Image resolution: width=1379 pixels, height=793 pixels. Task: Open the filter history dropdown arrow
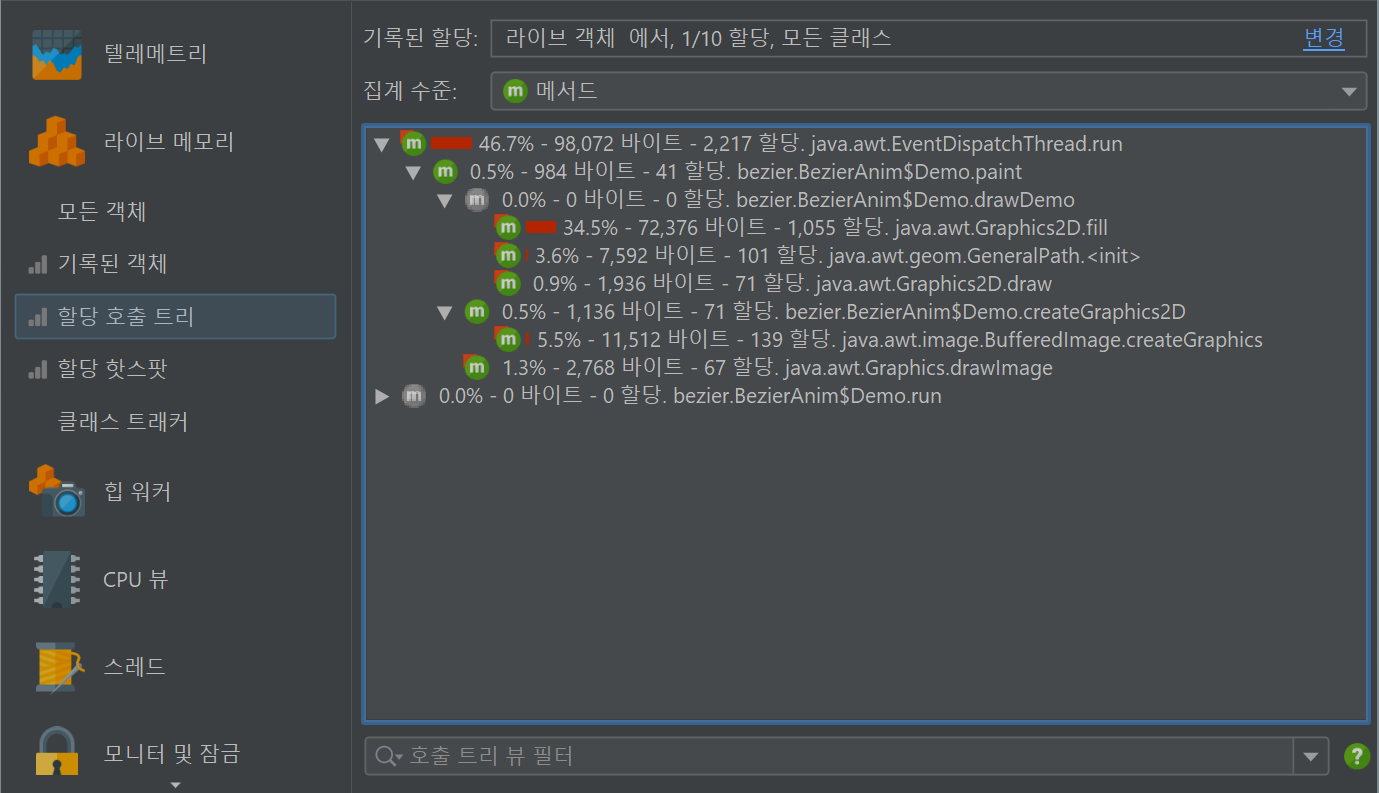point(1311,757)
